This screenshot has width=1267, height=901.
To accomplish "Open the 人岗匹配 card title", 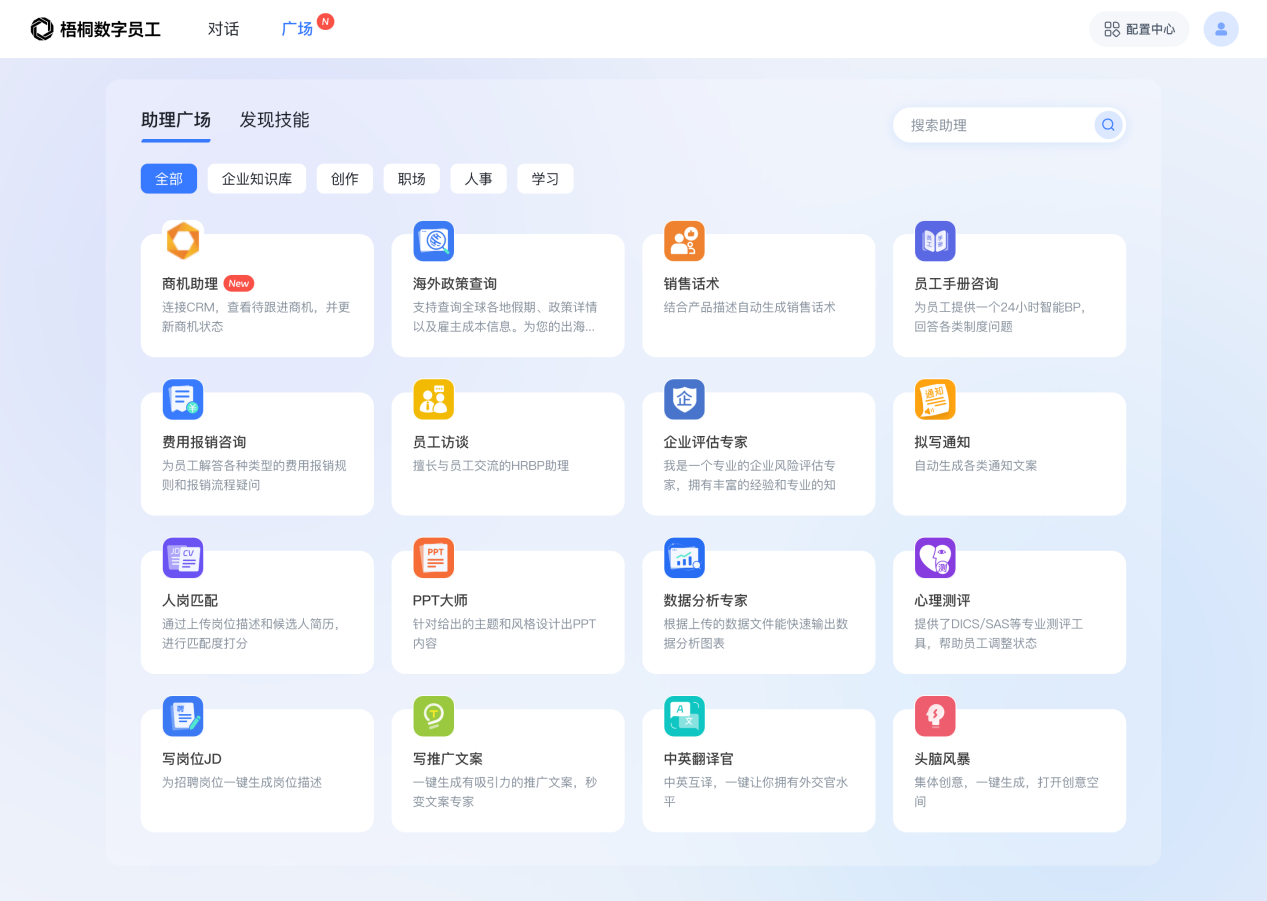I will pos(190,600).
